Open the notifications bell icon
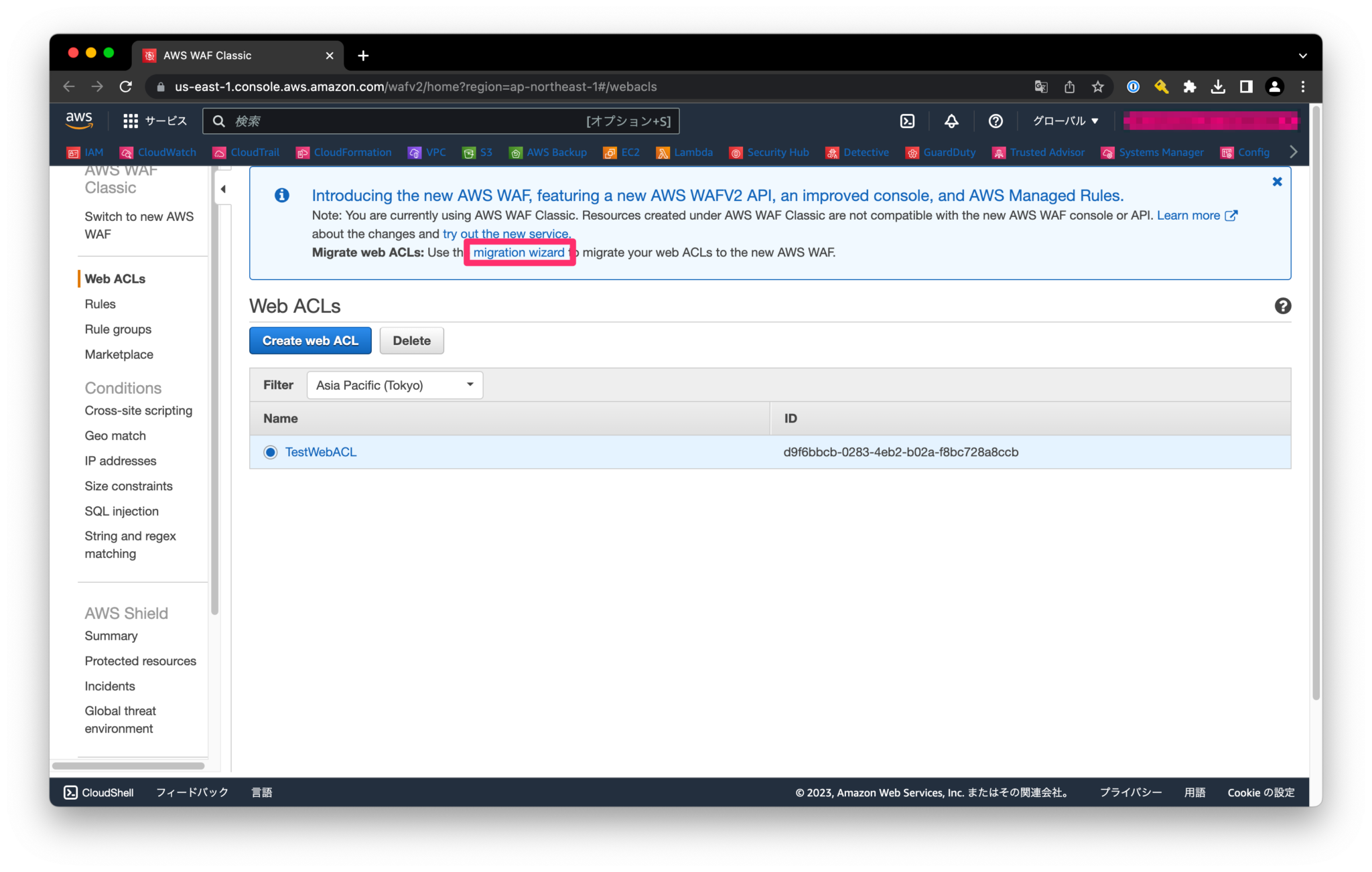The image size is (1372, 872). (951, 121)
